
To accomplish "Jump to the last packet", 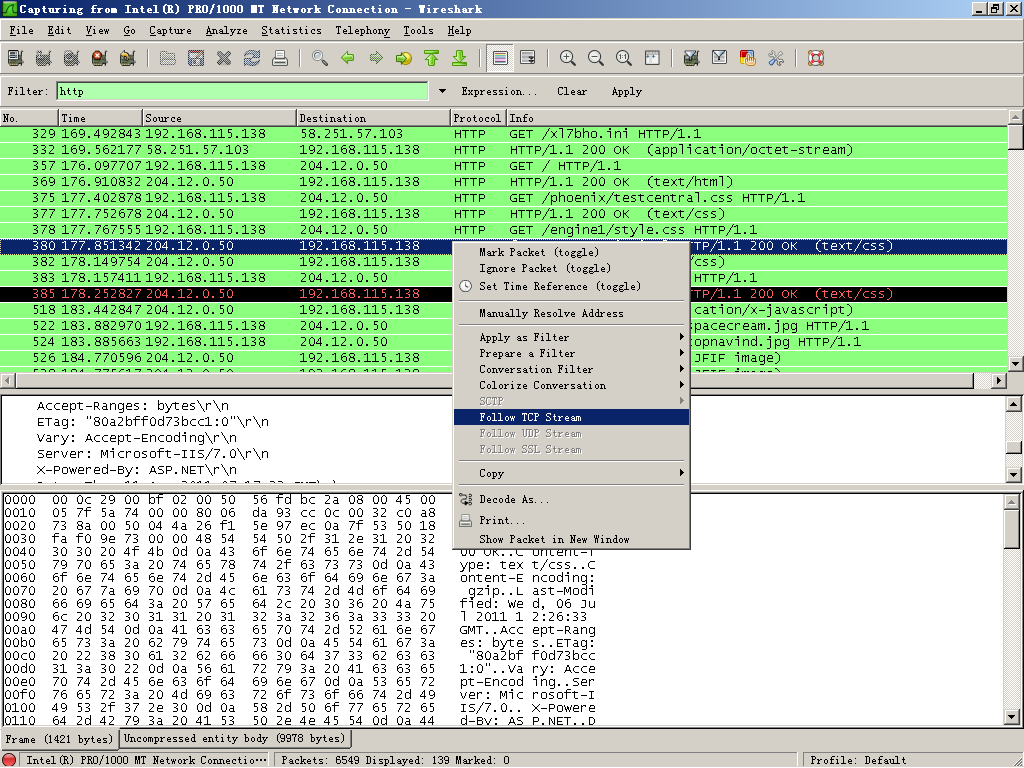I will tap(460, 58).
